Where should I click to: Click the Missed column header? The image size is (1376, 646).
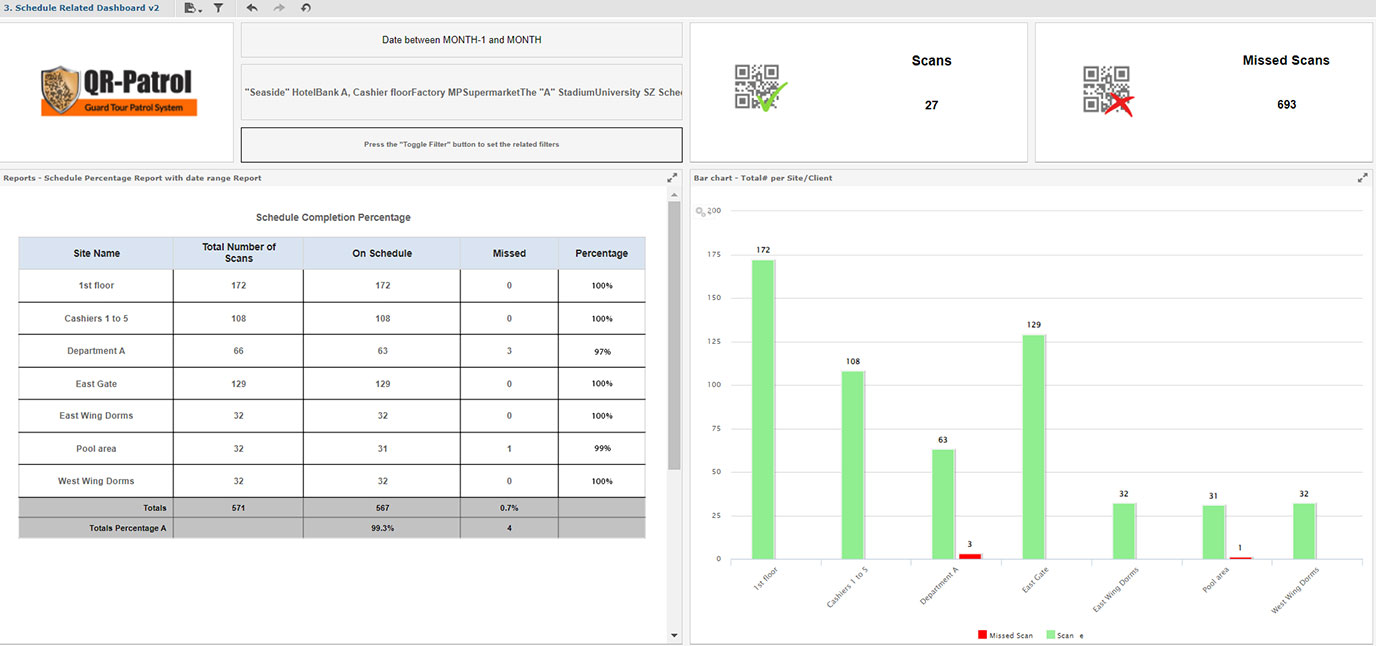[x=509, y=253]
